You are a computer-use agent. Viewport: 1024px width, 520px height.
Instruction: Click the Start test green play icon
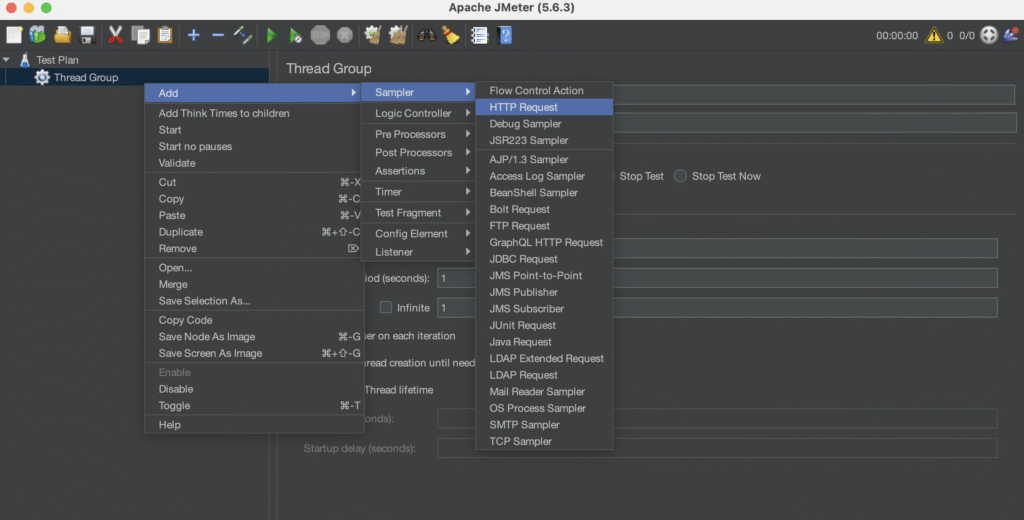[x=271, y=35]
